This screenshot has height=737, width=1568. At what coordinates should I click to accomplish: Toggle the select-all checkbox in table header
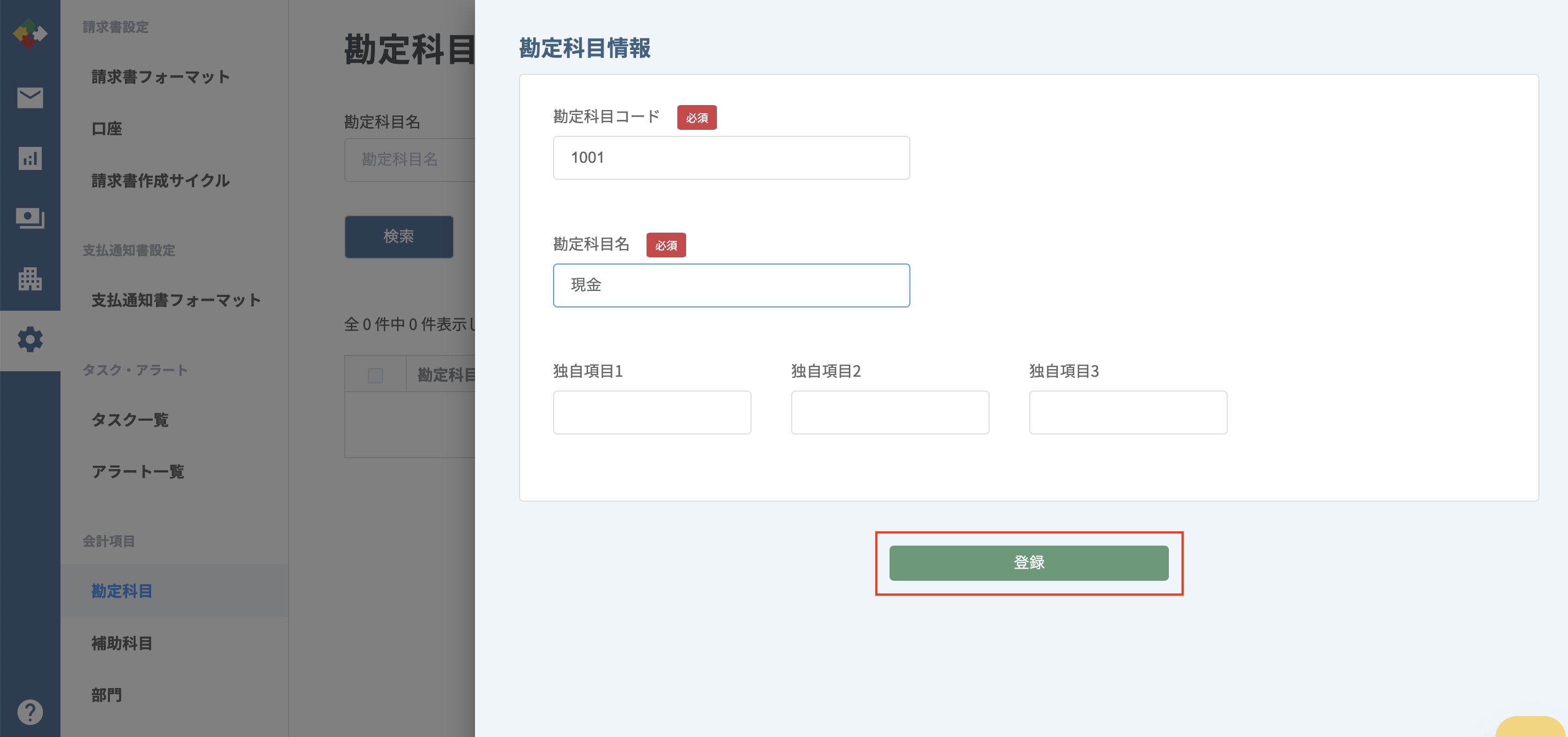(376, 375)
